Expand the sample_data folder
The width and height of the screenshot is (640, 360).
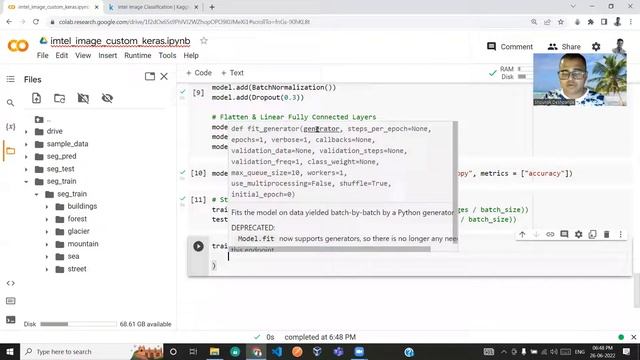point(26,144)
